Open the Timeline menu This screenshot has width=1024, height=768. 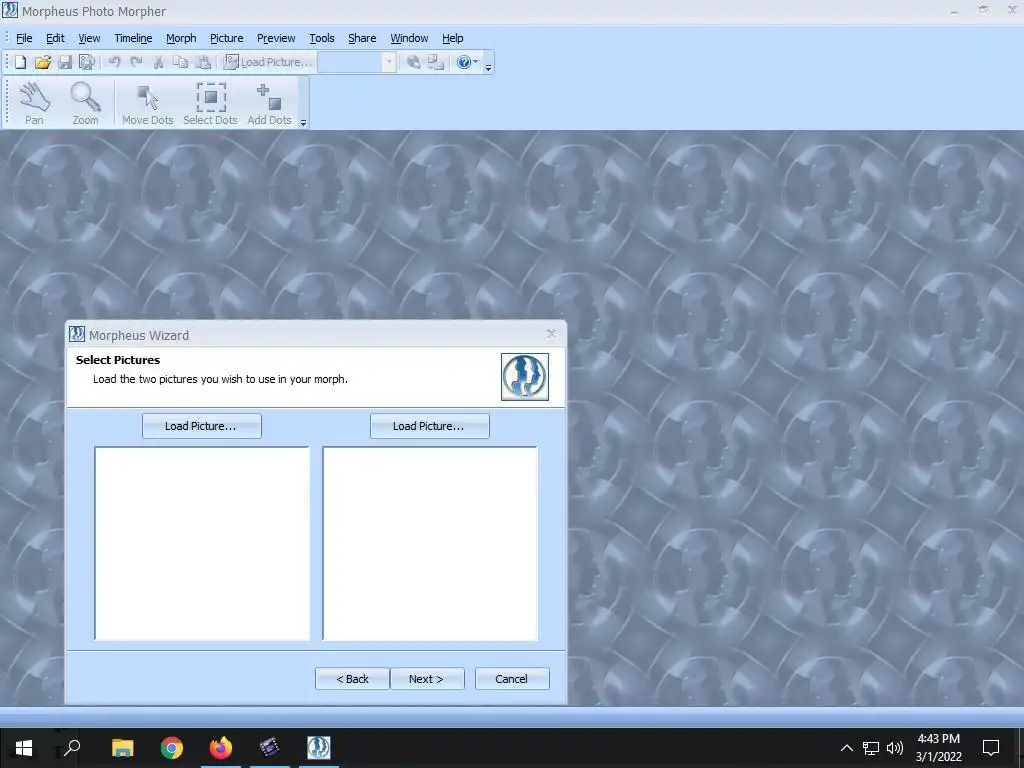(133, 38)
